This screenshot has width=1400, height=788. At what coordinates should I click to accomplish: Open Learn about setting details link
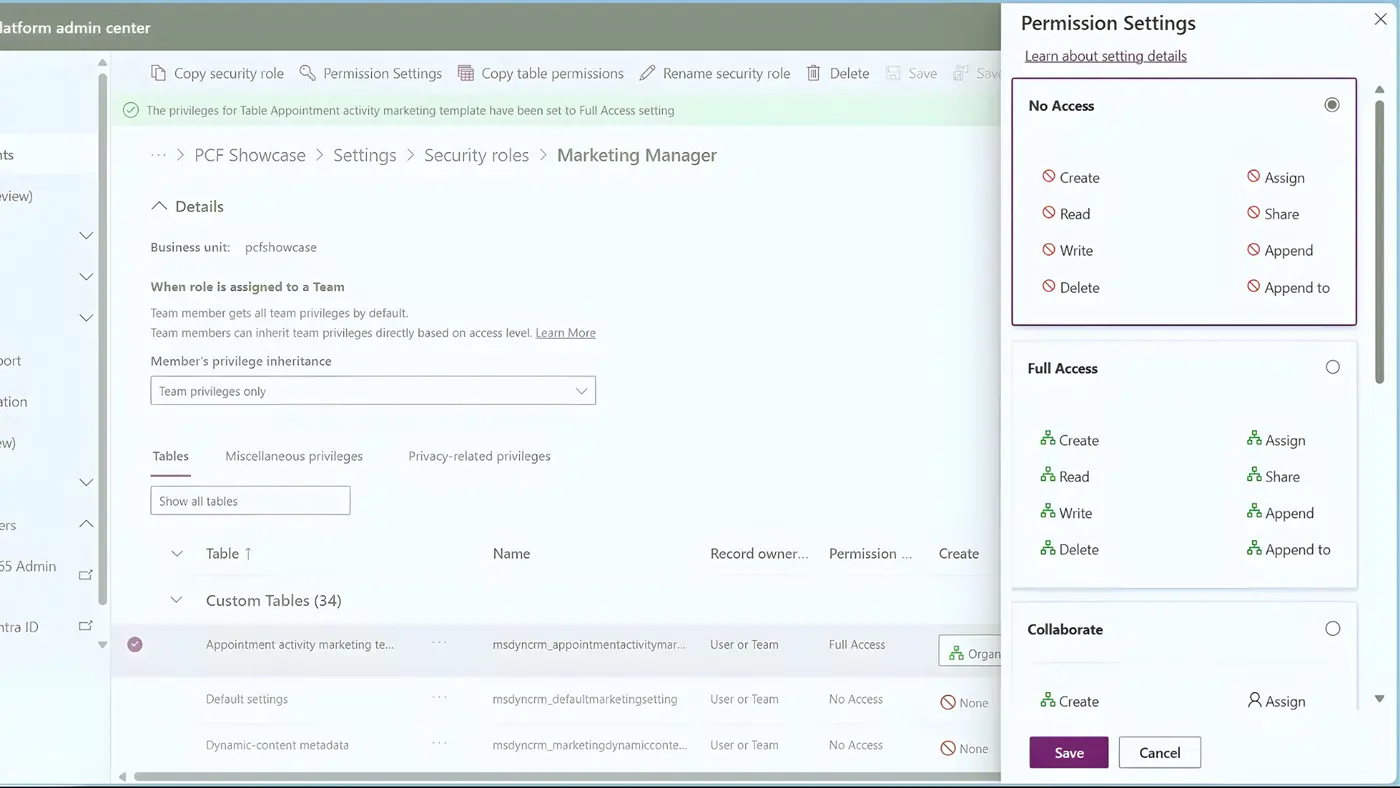click(x=1106, y=56)
